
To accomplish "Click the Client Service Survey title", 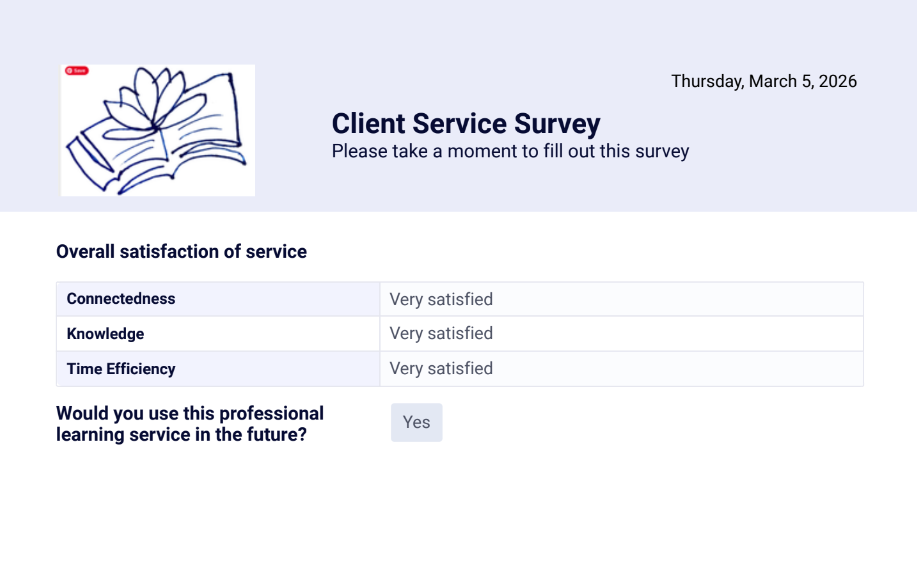I will tap(466, 124).
